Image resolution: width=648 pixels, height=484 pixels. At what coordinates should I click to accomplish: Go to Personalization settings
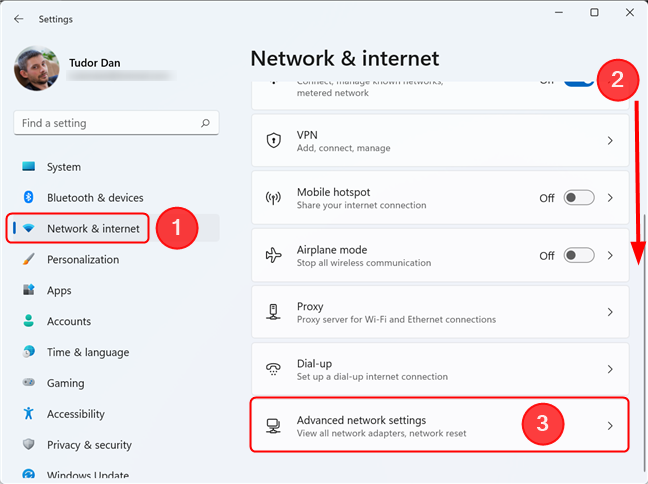pos(116,259)
